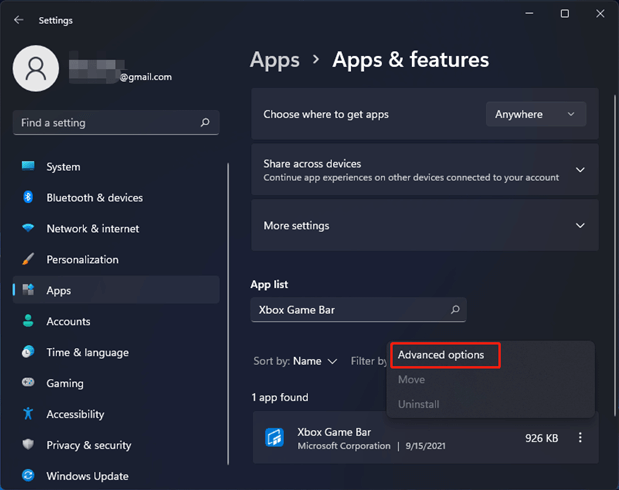Screen dimensions: 619x490
Task: Click the @gmail.com account email text
Action: [146, 77]
